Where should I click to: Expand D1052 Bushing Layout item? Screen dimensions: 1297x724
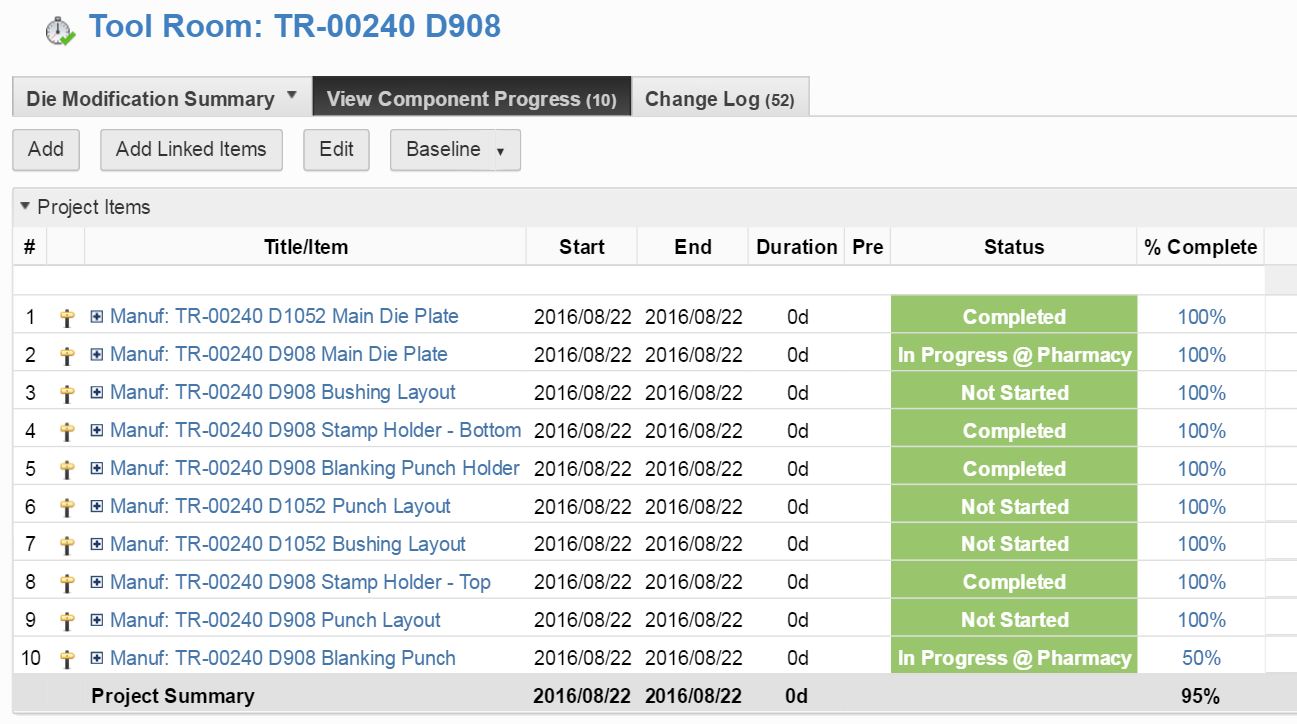tap(97, 545)
